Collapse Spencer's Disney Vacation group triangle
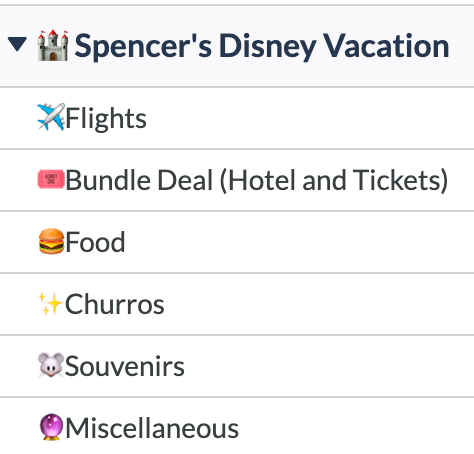 coord(17,45)
